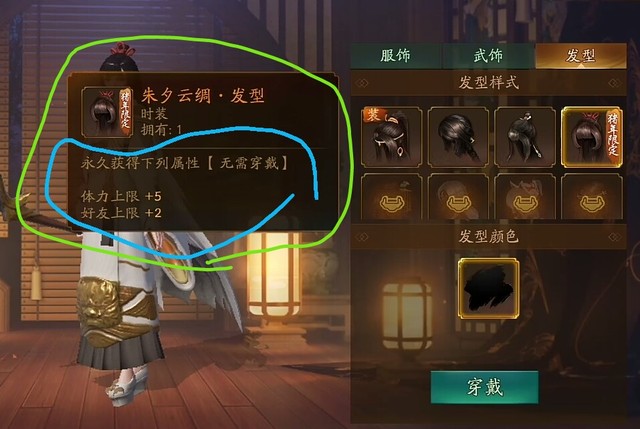
Task: Tap the third locked hairstyle slot
Action: 525,197
